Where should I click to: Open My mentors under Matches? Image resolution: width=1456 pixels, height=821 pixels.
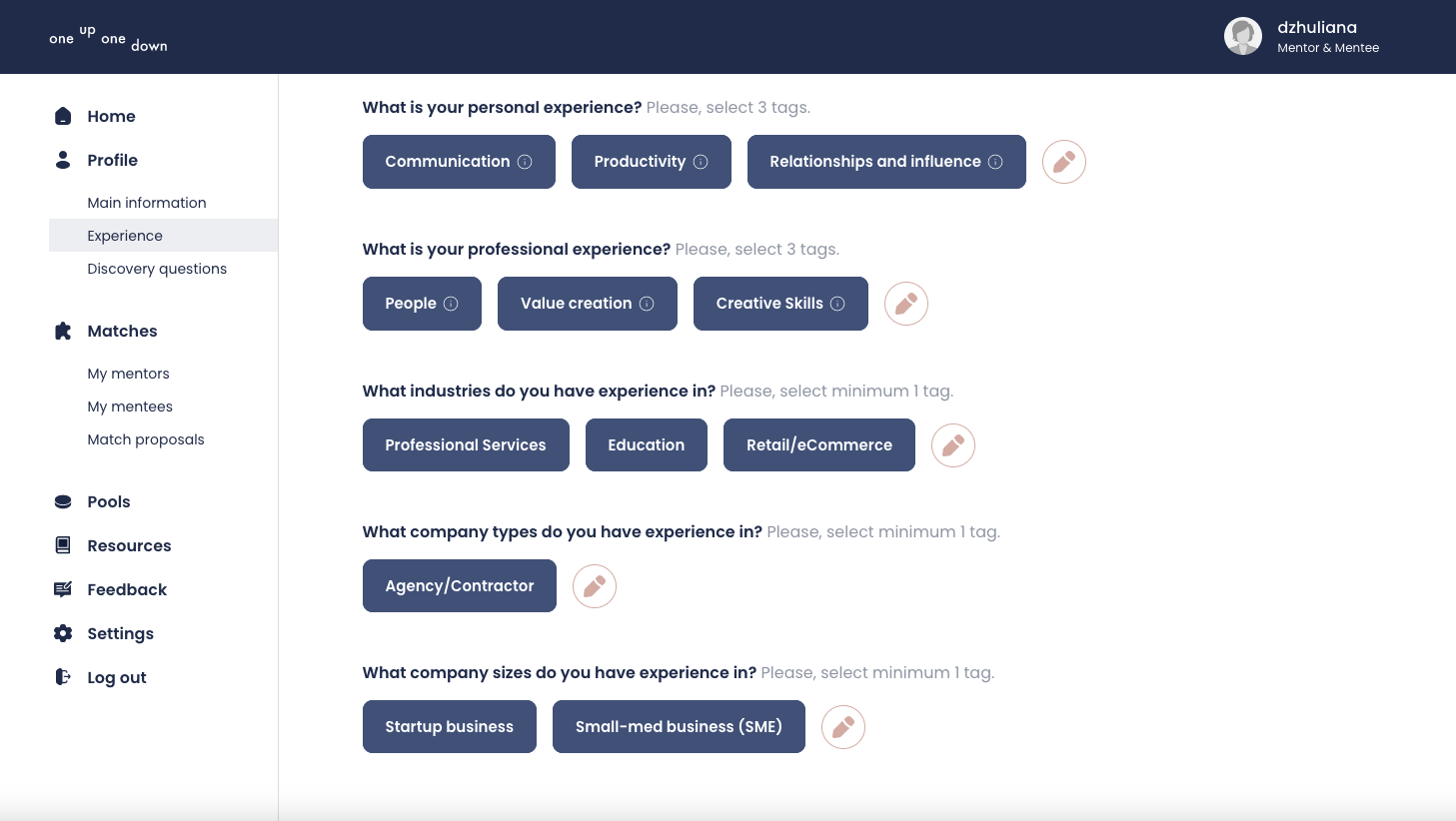tap(128, 374)
